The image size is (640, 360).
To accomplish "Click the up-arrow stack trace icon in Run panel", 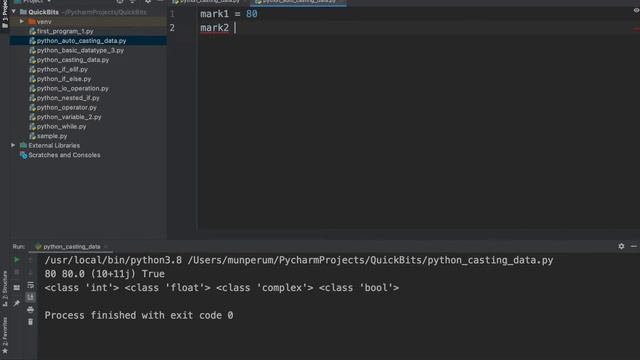I will tap(31, 260).
